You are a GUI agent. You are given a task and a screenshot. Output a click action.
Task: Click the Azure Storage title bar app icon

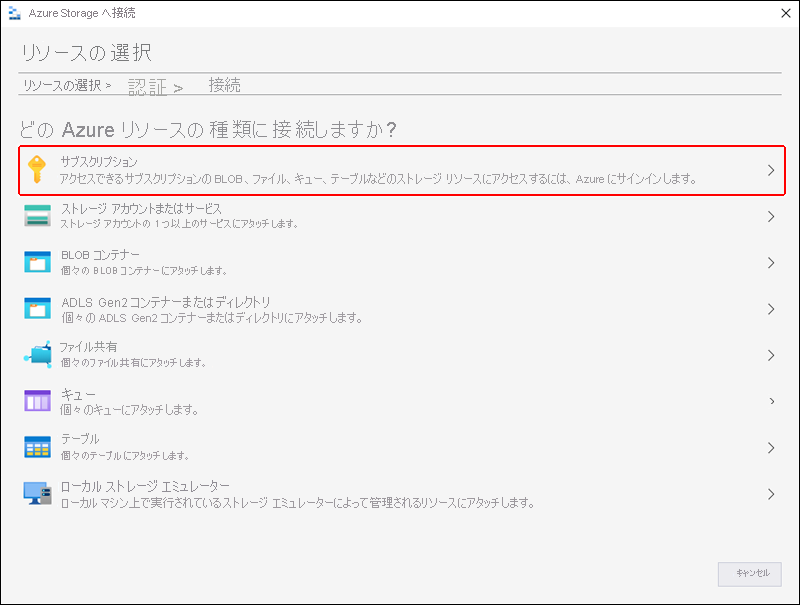tap(15, 13)
